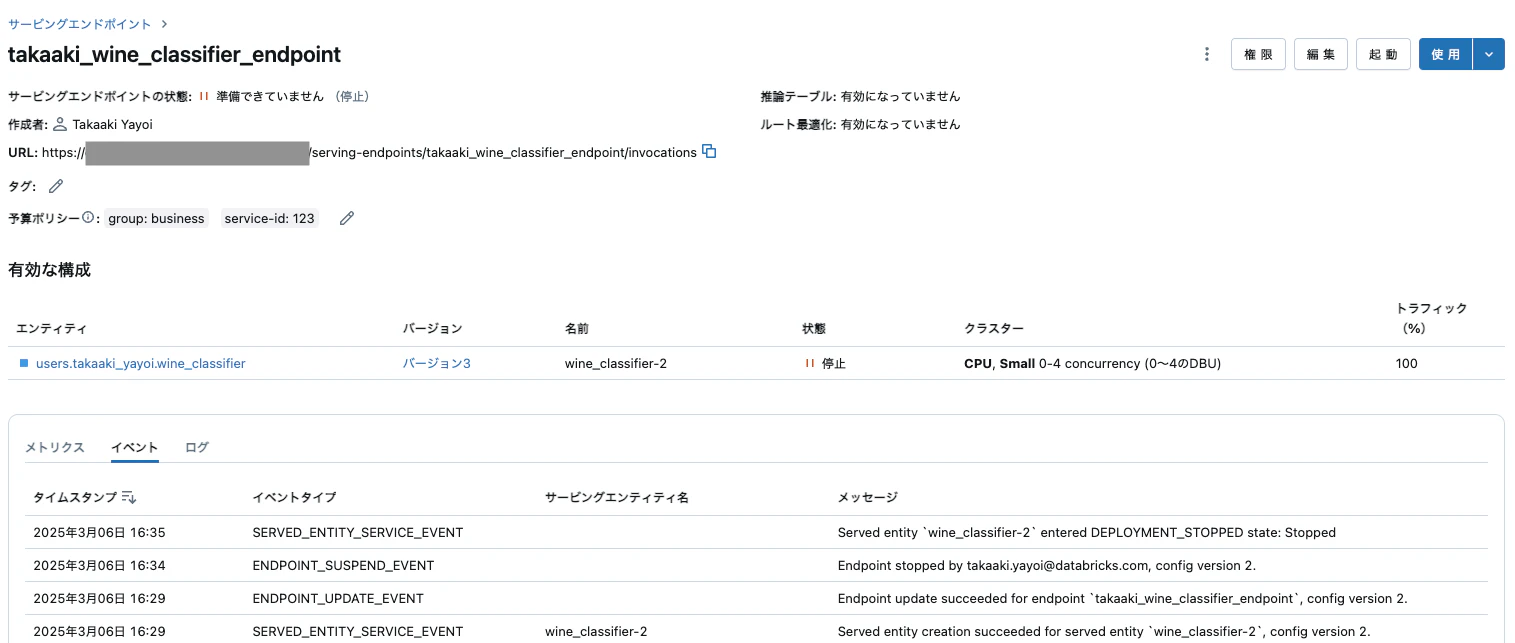Sort events by timestamp icon
1515x643 pixels.
129,497
